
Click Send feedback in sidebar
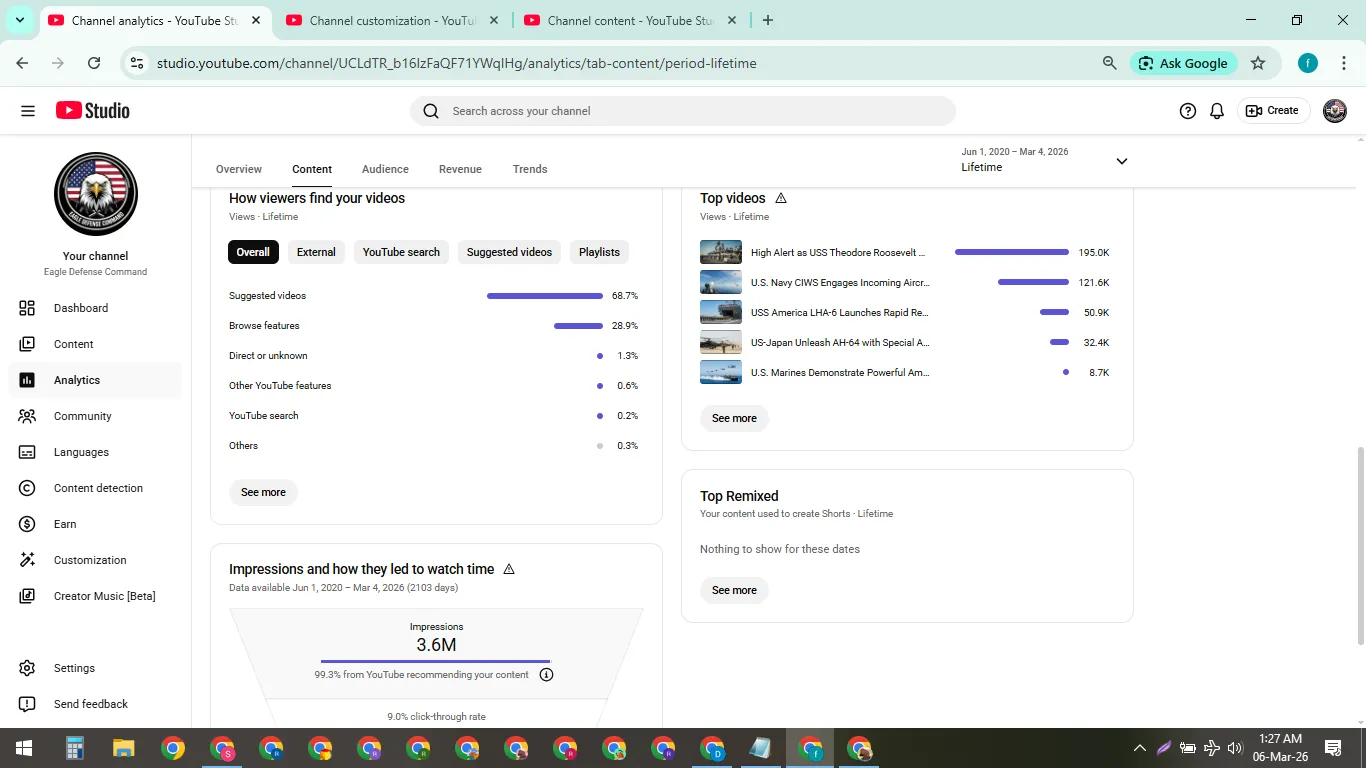(x=95, y=704)
